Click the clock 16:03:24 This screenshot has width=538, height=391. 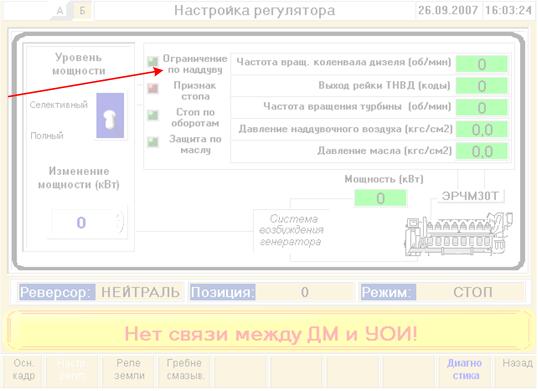point(508,10)
